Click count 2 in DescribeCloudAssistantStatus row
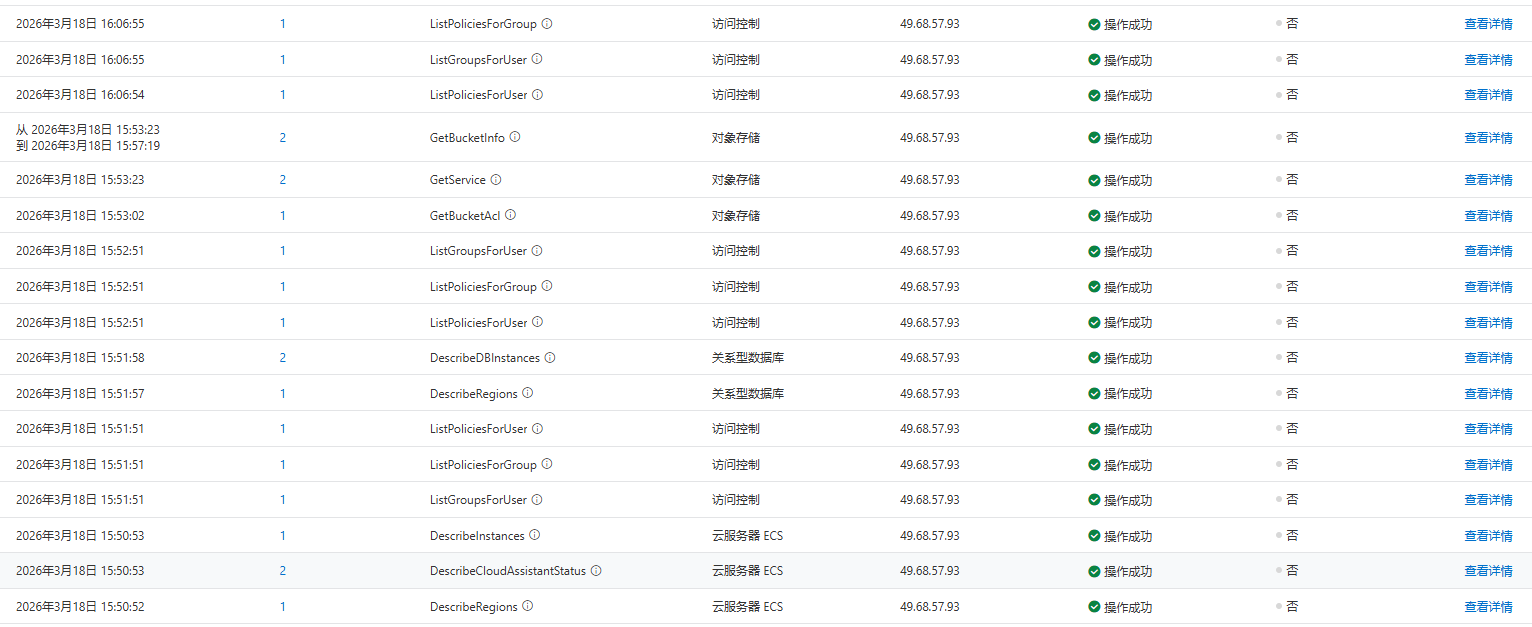The width and height of the screenshot is (1532, 627). [x=283, y=571]
